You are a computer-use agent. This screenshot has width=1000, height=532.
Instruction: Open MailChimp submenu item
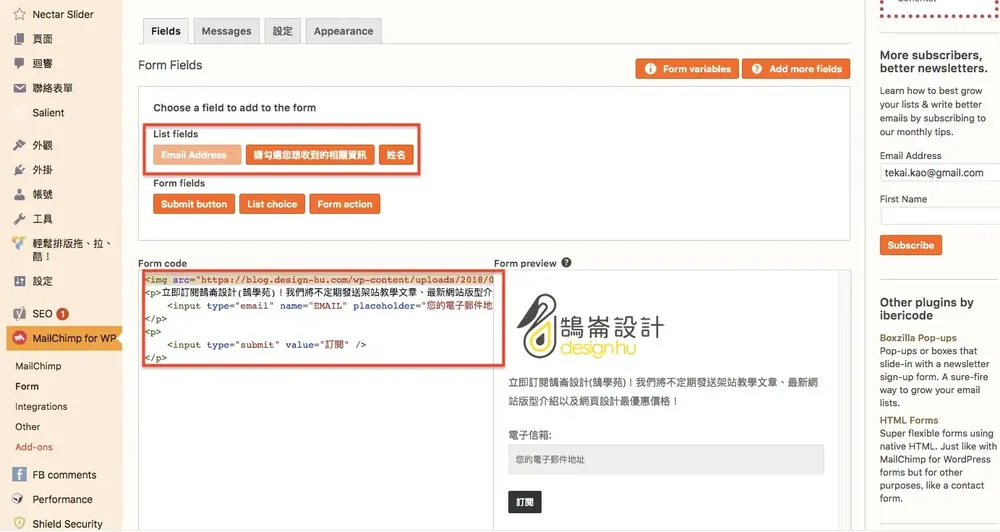coord(38,366)
